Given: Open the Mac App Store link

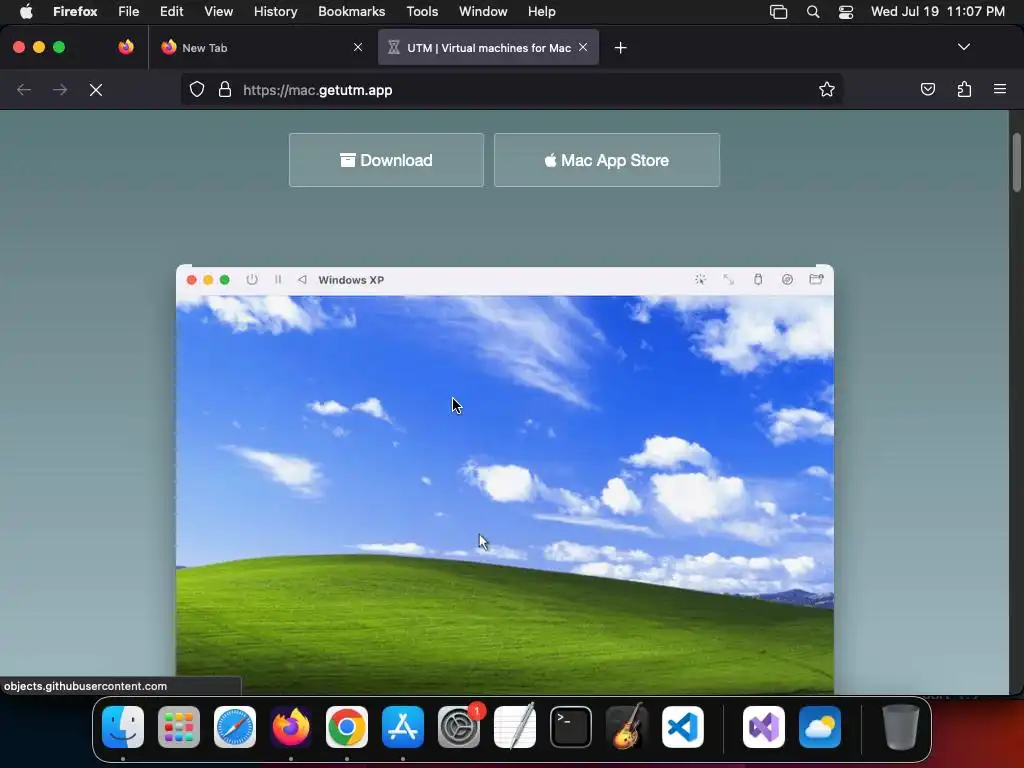Looking at the screenshot, I should tap(607, 160).
